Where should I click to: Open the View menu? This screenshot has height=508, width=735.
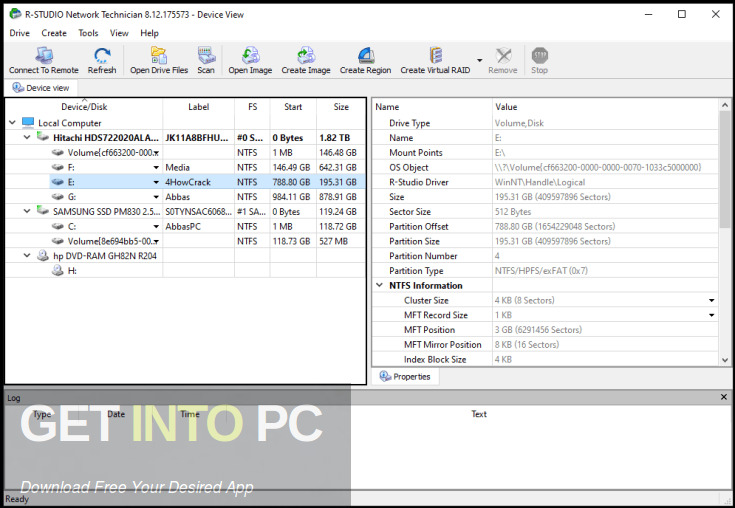[x=119, y=33]
